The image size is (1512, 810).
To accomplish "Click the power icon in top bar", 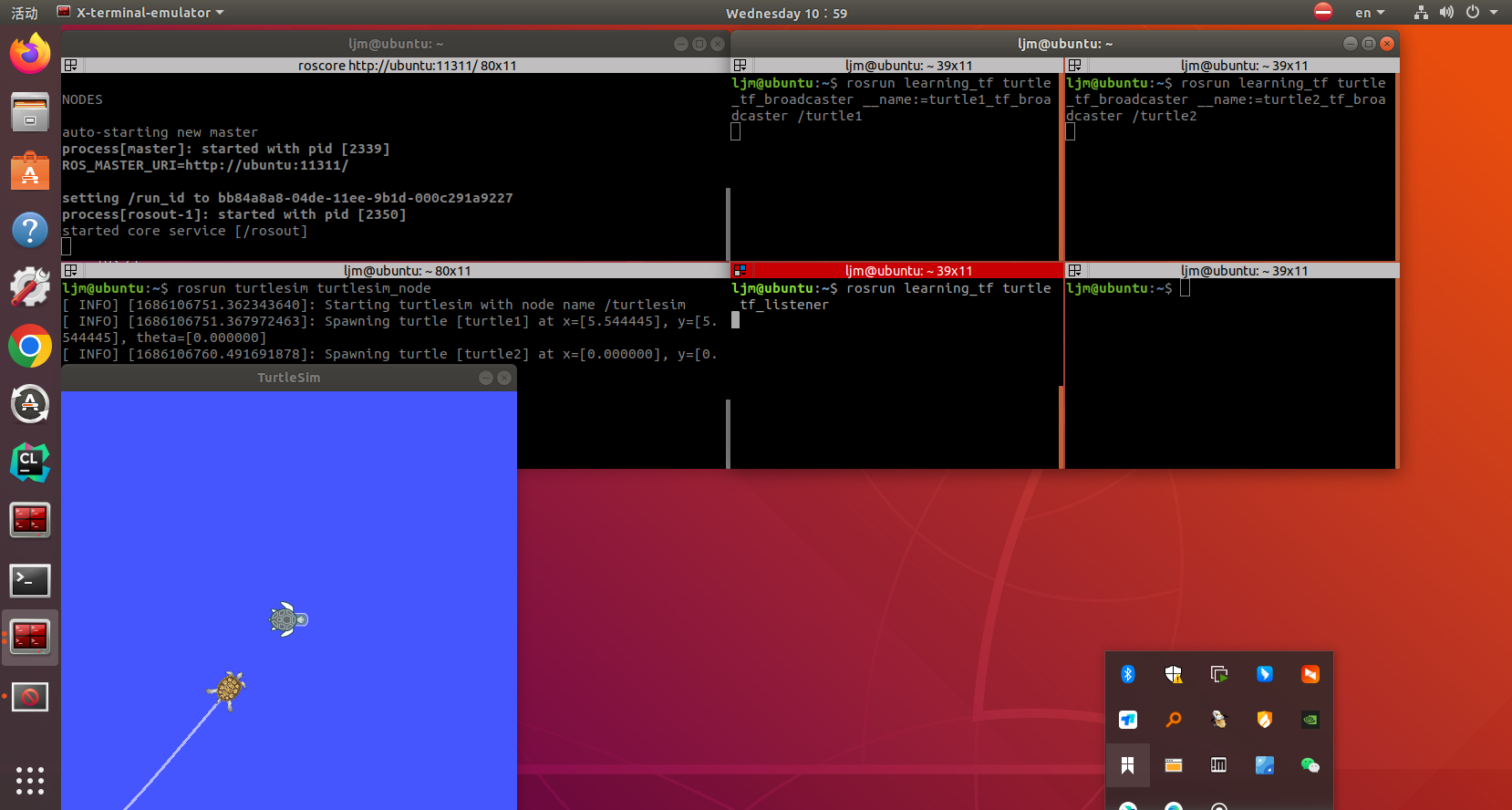I will (x=1472, y=13).
